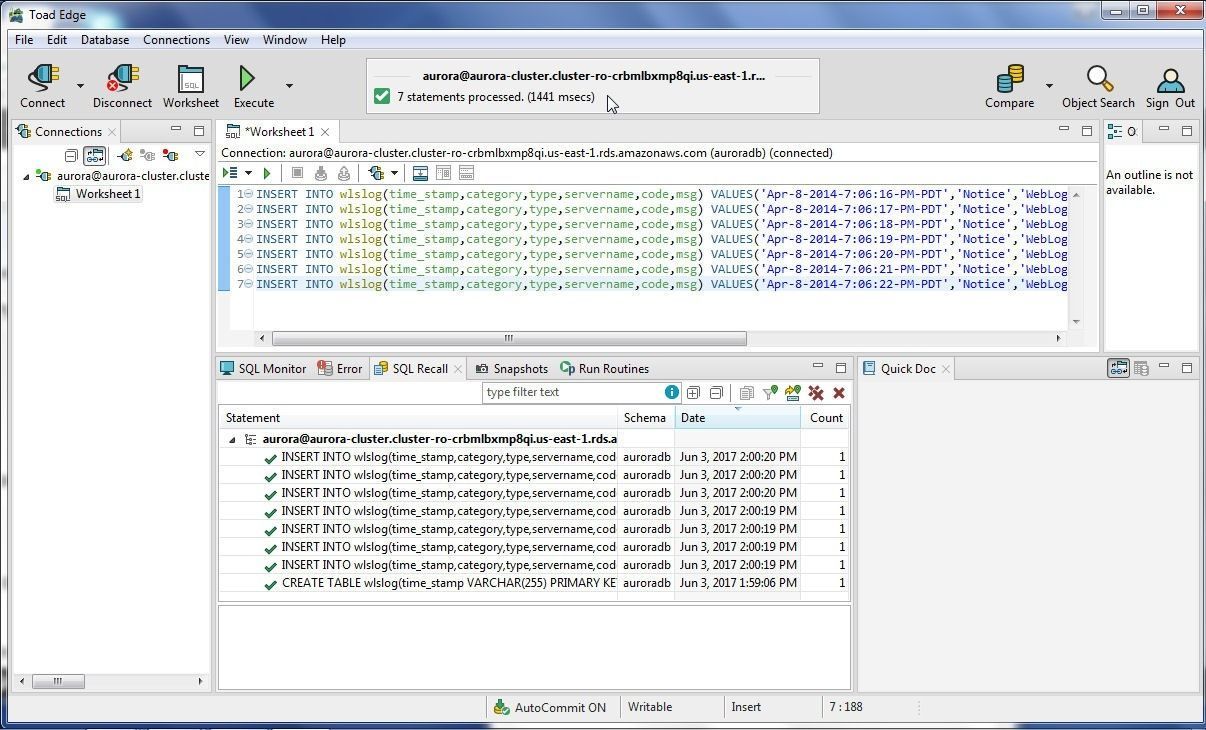Collapse all in Connections panel
Viewport: 1206px width, 730px height.
click(71, 155)
